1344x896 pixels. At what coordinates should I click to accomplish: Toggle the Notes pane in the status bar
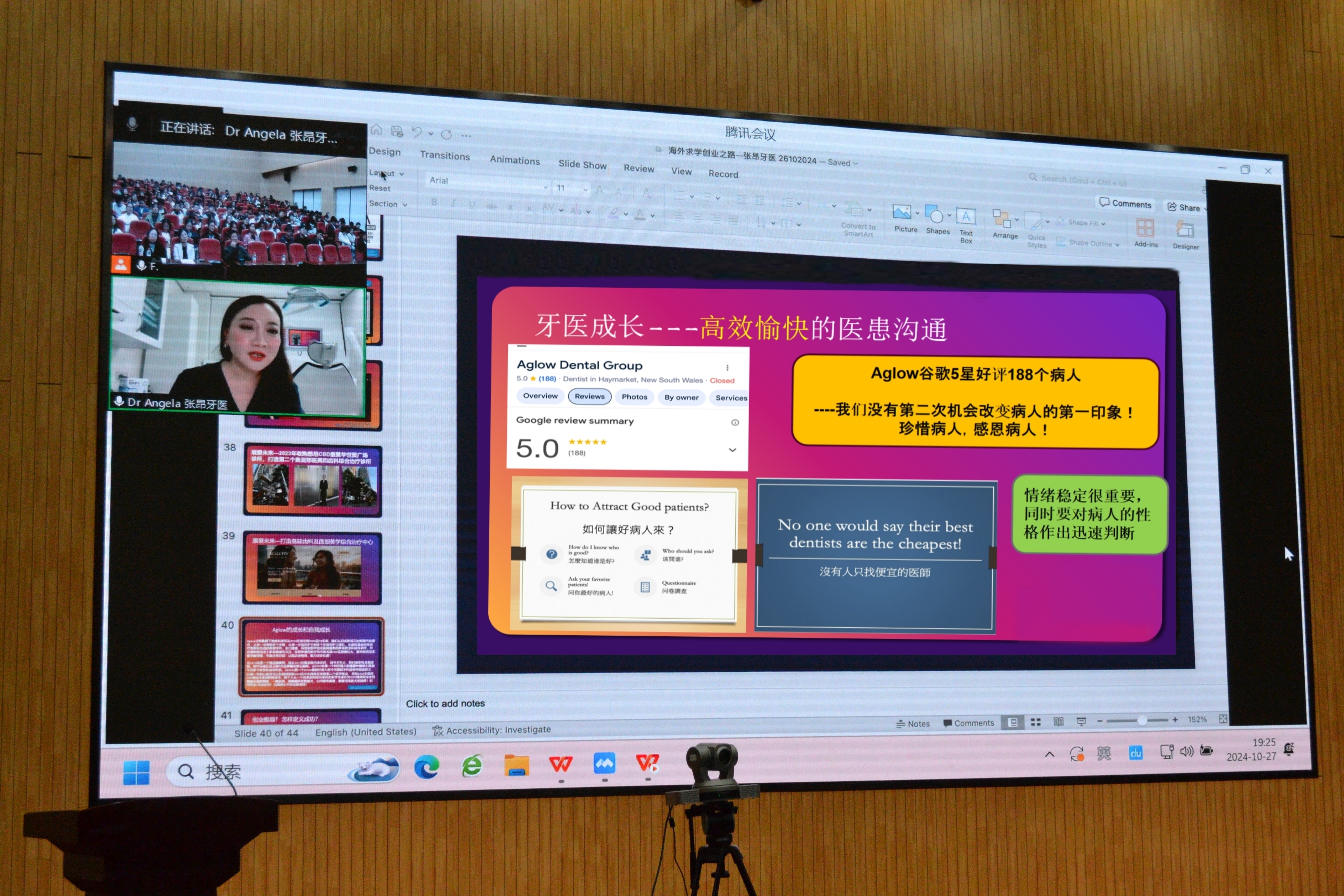(x=913, y=723)
